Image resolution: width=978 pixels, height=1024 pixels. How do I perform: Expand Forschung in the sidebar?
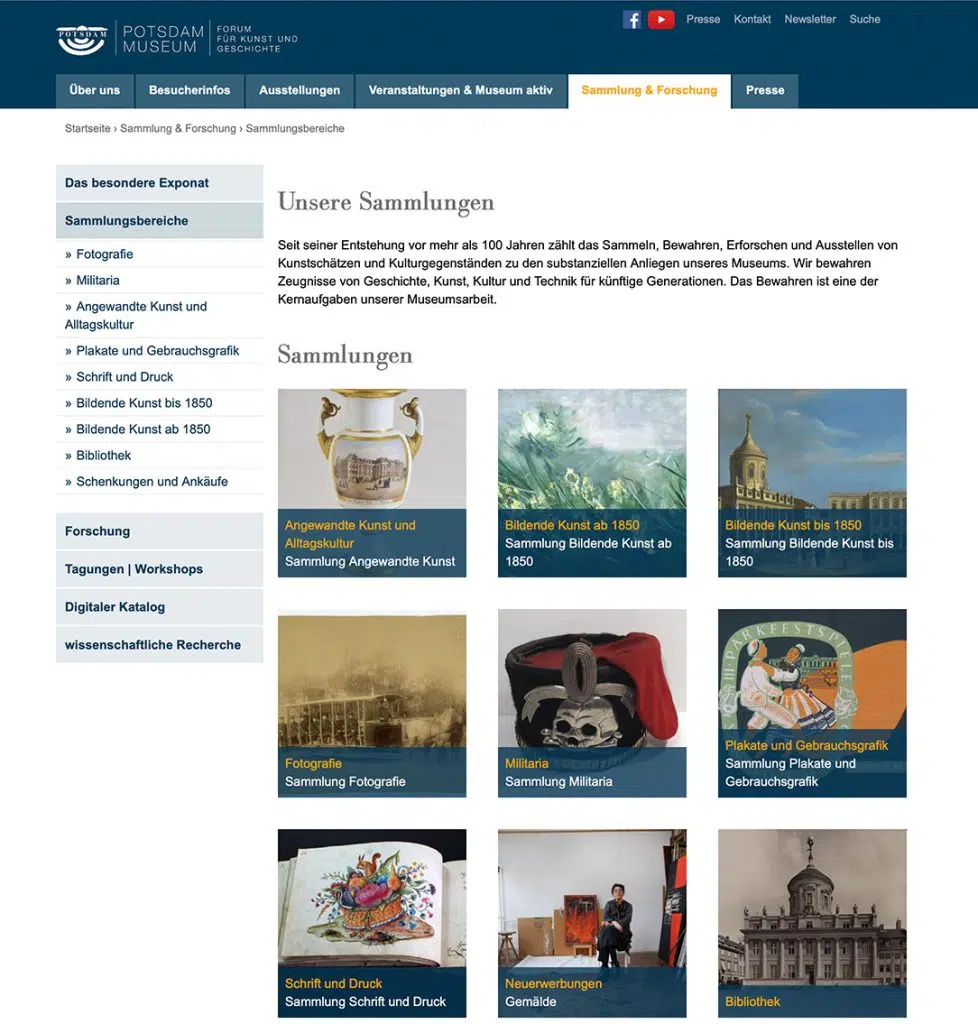click(98, 531)
